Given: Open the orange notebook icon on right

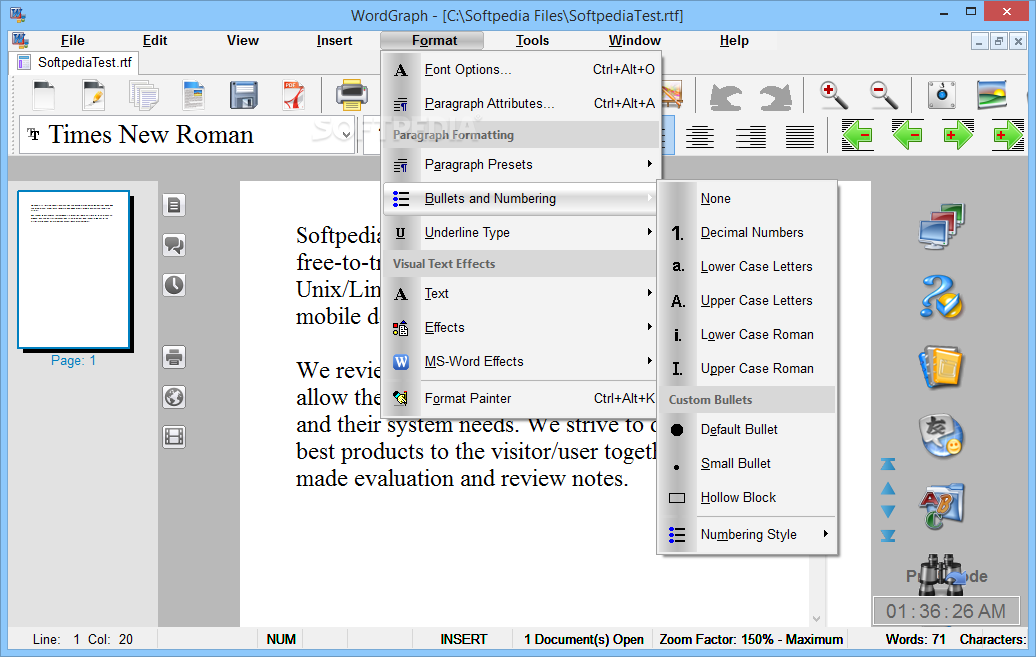Looking at the screenshot, I should coord(942,366).
